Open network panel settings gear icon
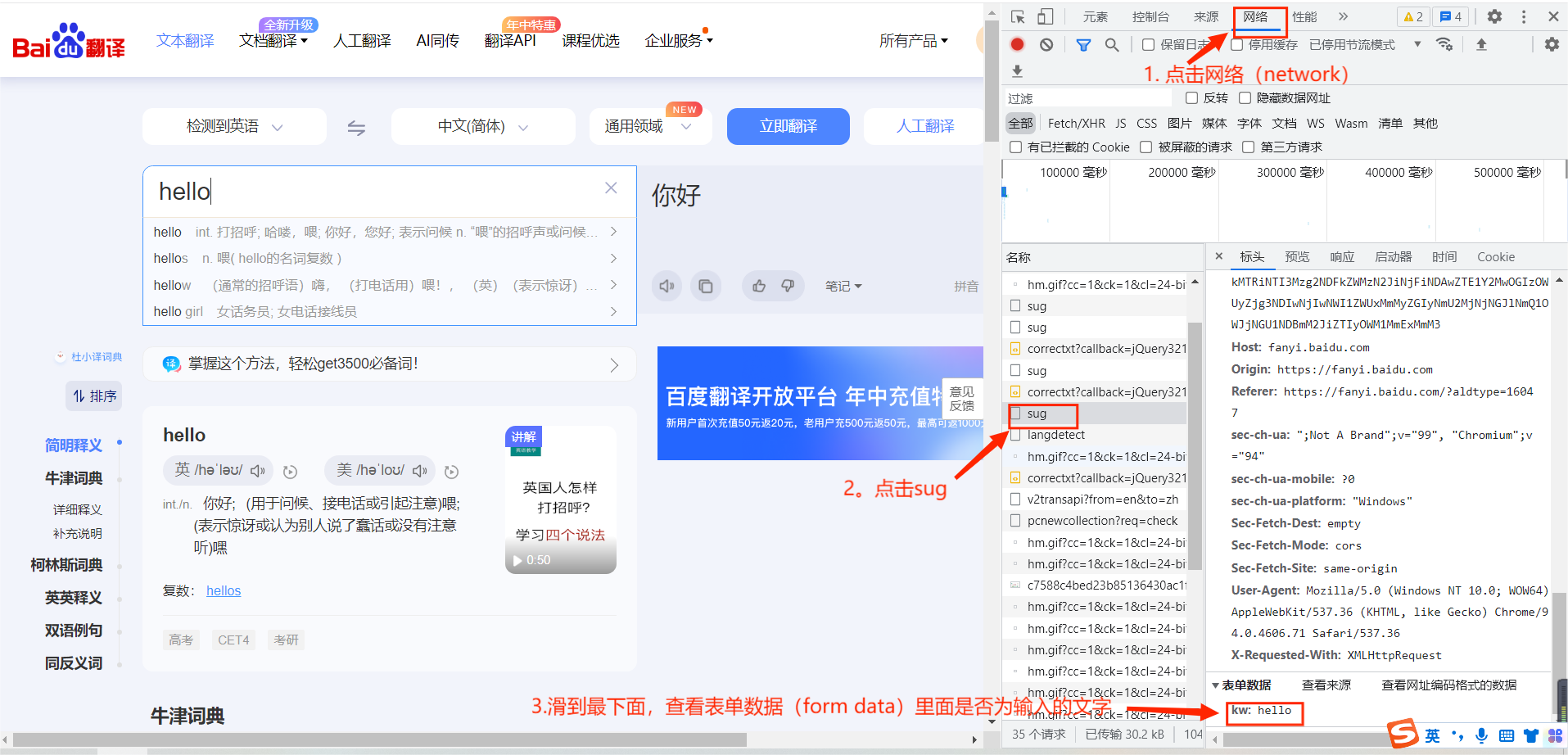1568x755 pixels. click(x=1552, y=44)
